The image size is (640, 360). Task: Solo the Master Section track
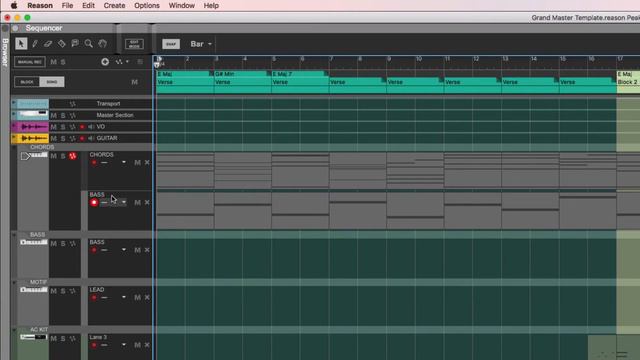(63, 116)
